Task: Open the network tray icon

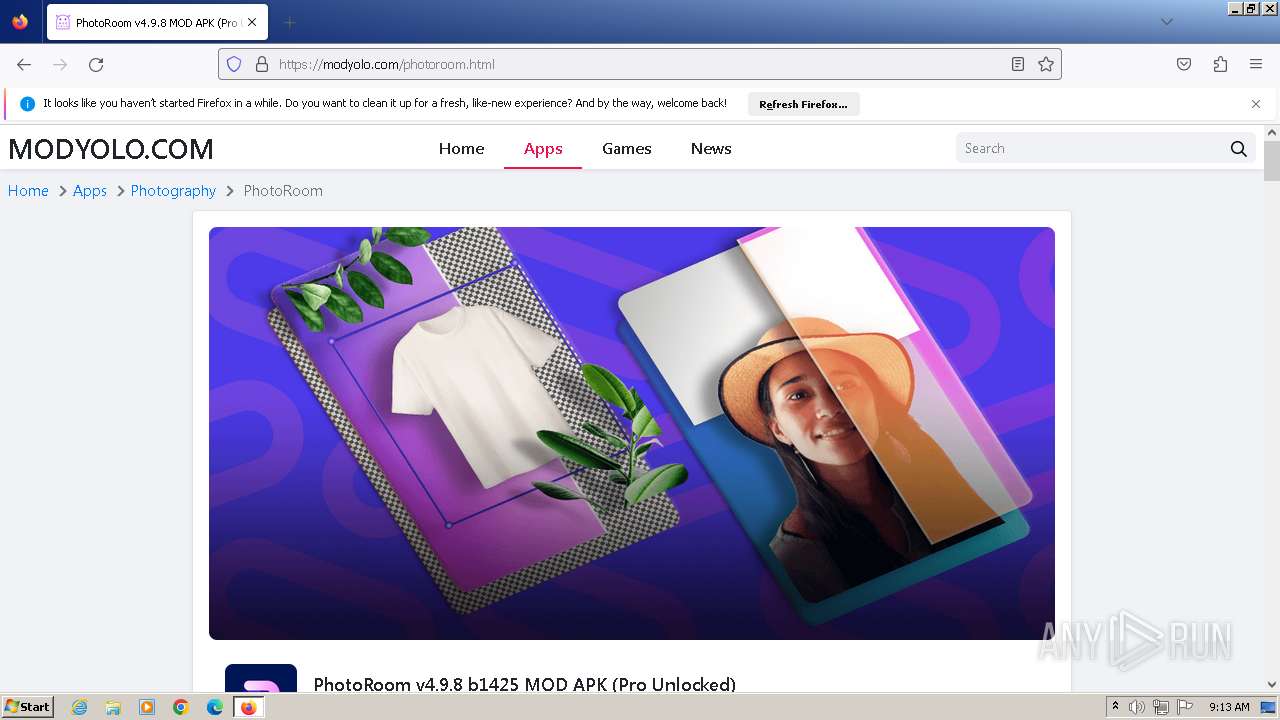Action: 1161,707
